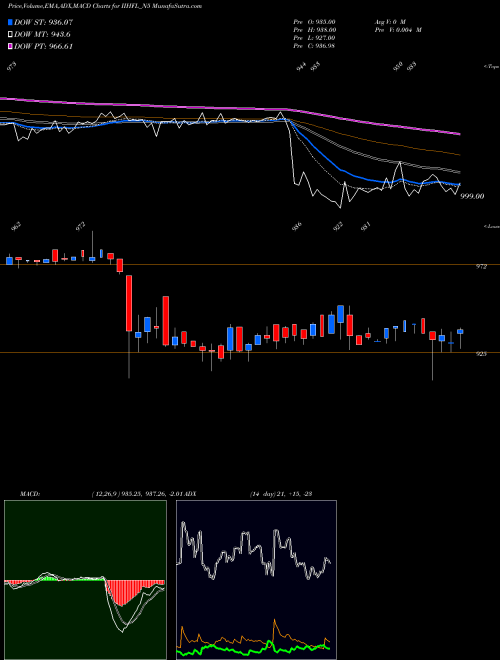Click the 'Pre V: 0.004 M' value
This screenshot has width=500, height=660.
point(398,30)
